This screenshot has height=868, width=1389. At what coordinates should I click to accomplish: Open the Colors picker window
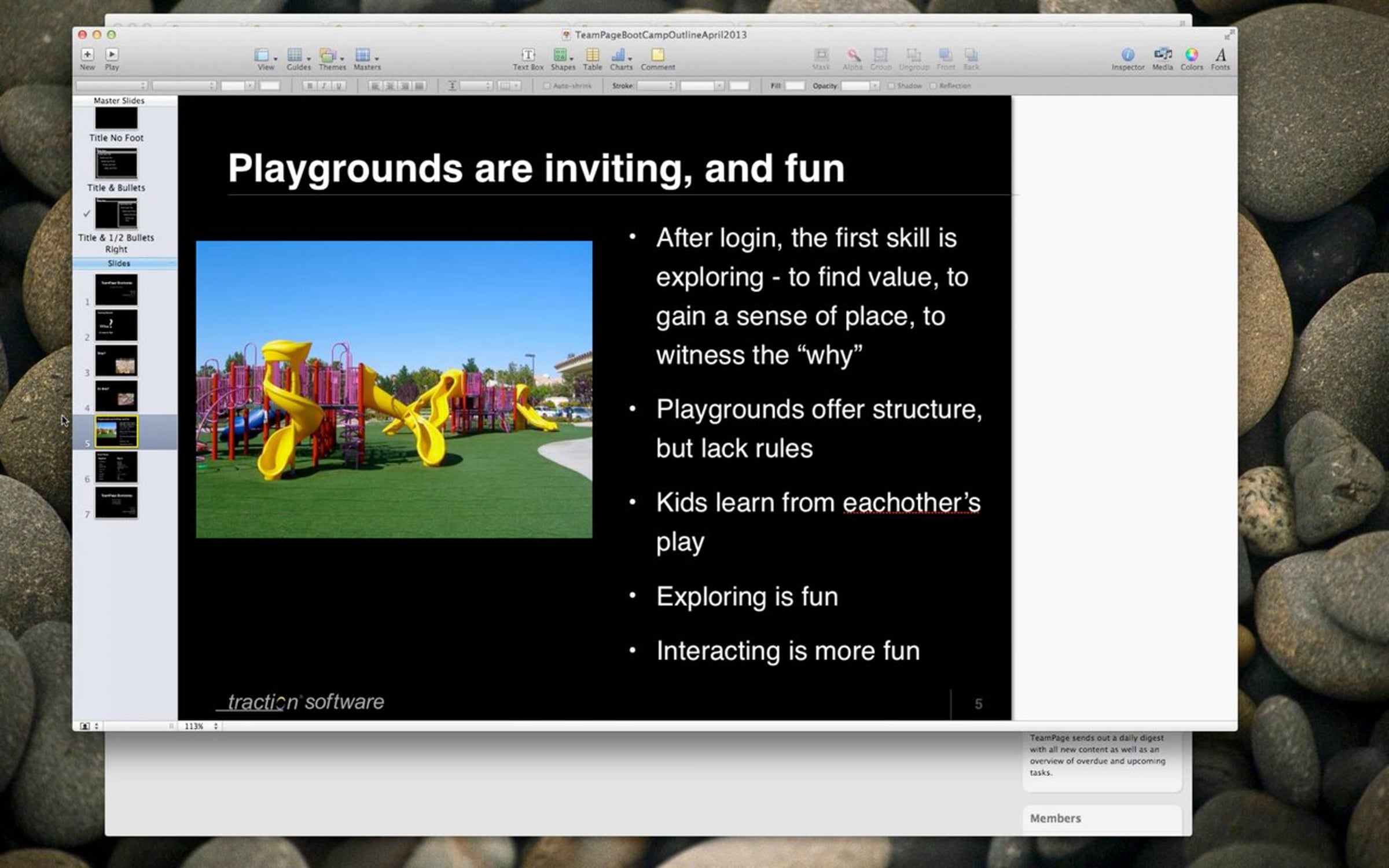click(x=1191, y=55)
